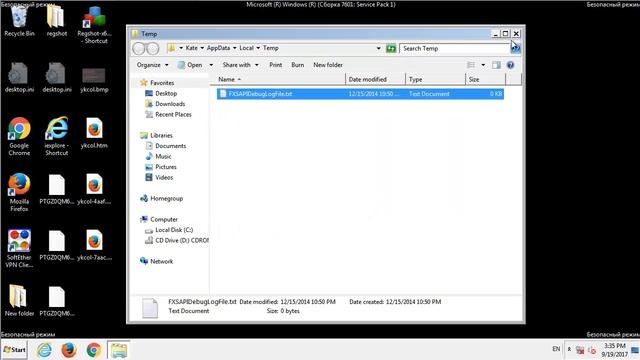This screenshot has width=640, height=360.
Task: Select the ykcol-4aaf desktop file
Action: pos(94,189)
